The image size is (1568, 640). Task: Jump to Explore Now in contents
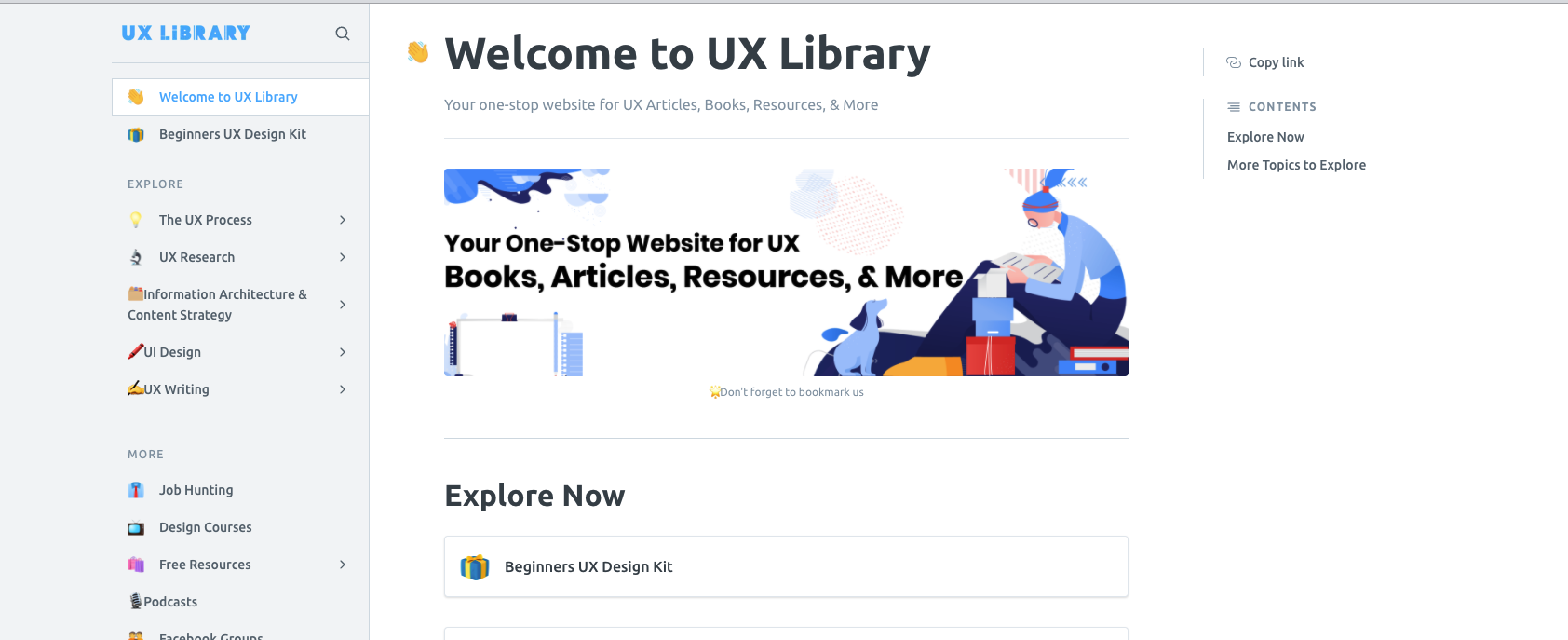pos(1265,137)
